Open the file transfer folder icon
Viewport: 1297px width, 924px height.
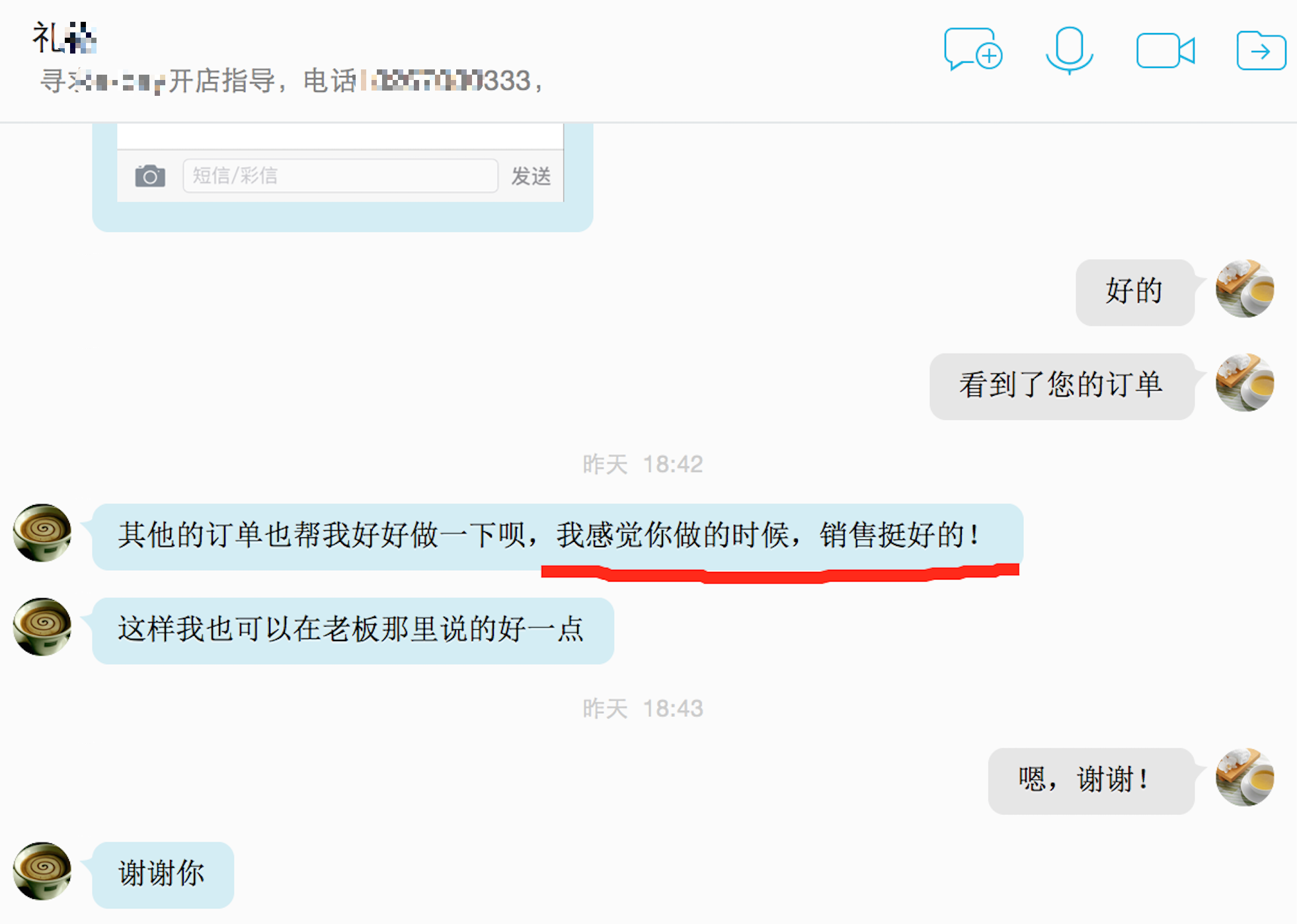pyautogui.click(x=1261, y=50)
